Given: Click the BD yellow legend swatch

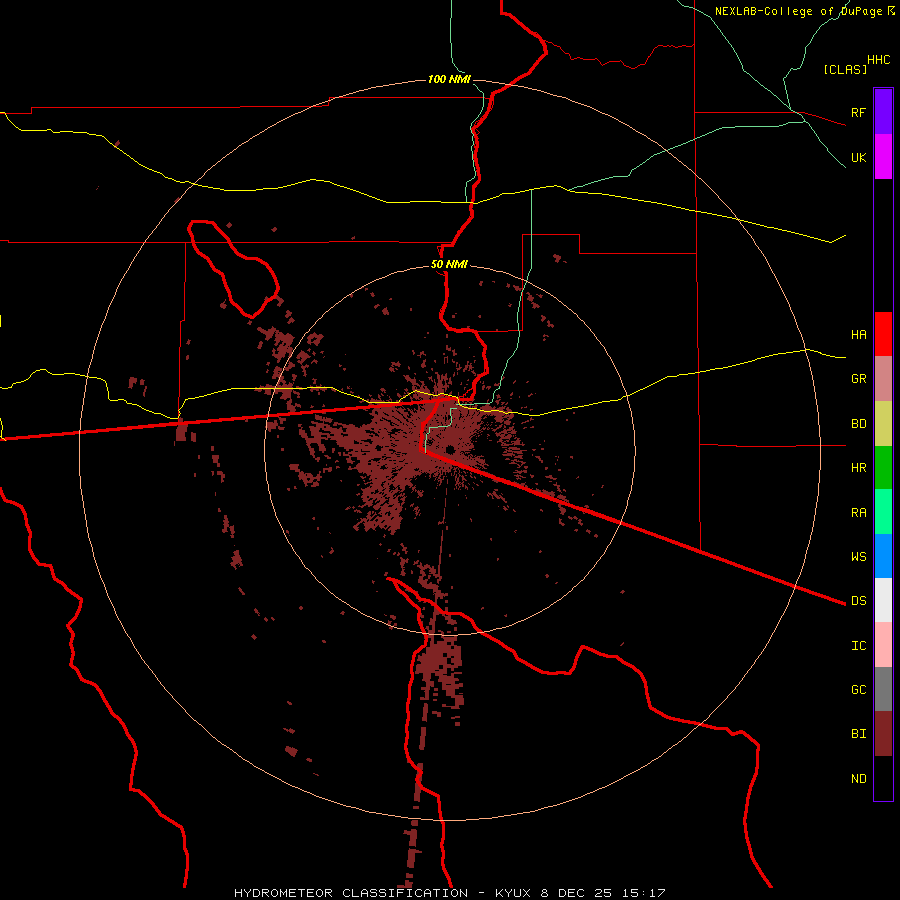Looking at the screenshot, I should coord(883,424).
